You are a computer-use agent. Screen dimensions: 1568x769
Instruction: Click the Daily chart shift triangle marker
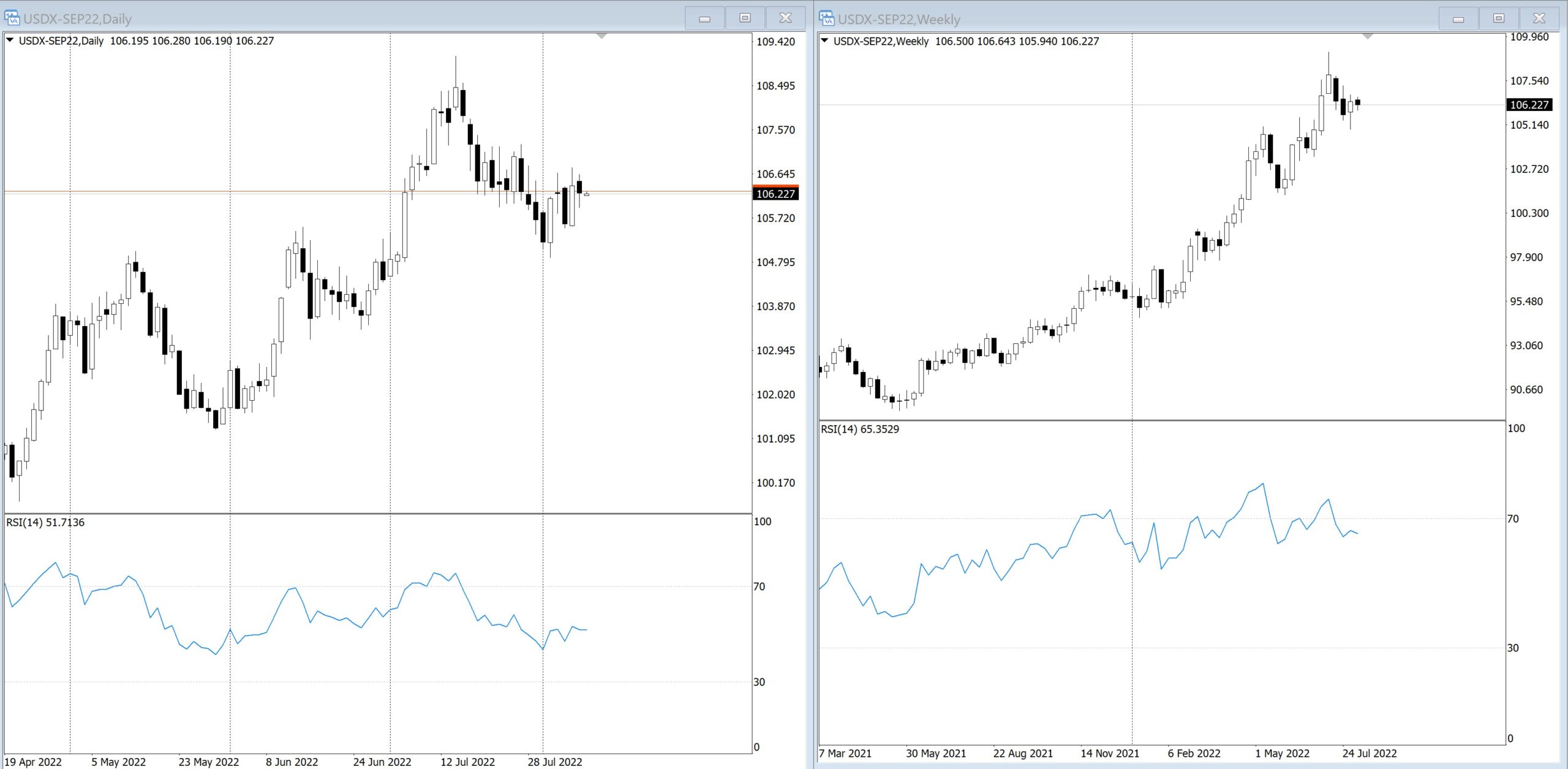(601, 36)
